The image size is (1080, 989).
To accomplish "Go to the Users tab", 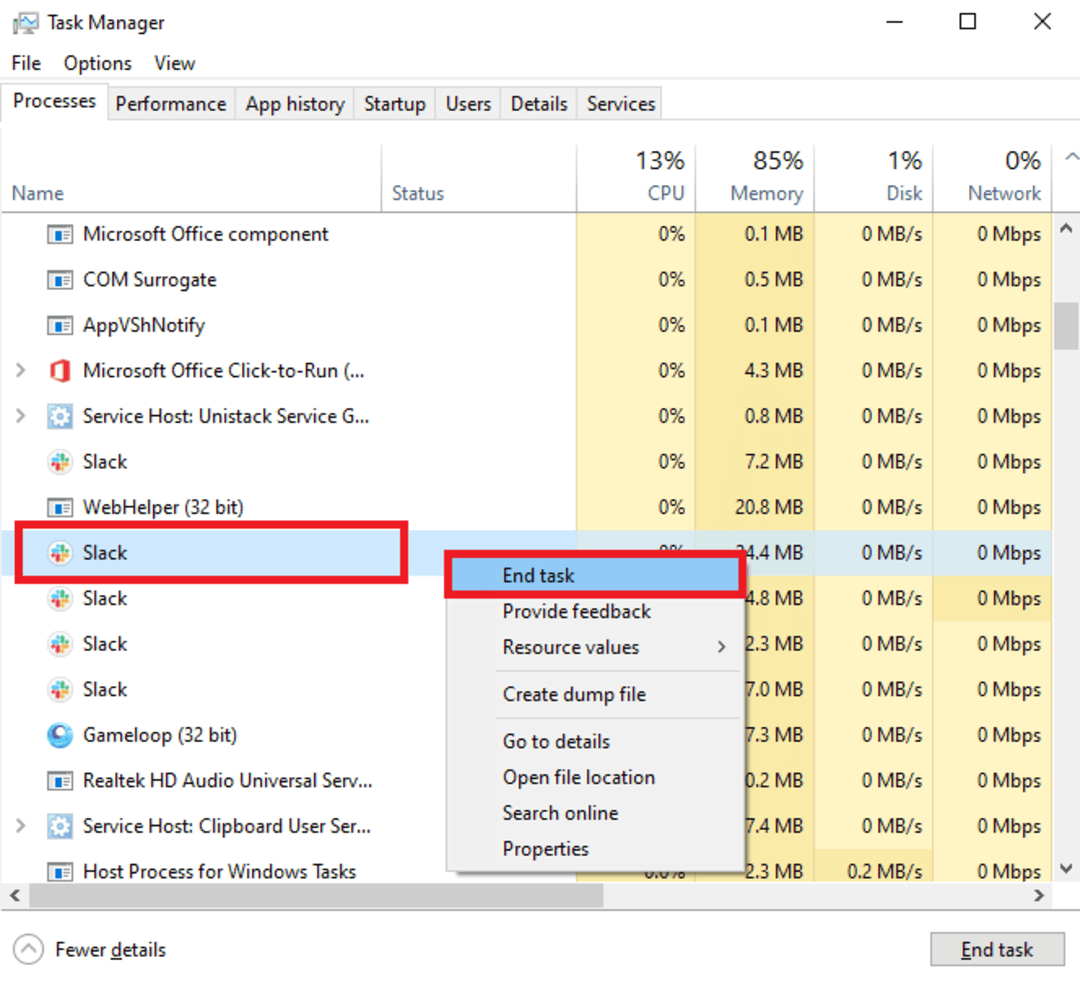I will pos(468,104).
